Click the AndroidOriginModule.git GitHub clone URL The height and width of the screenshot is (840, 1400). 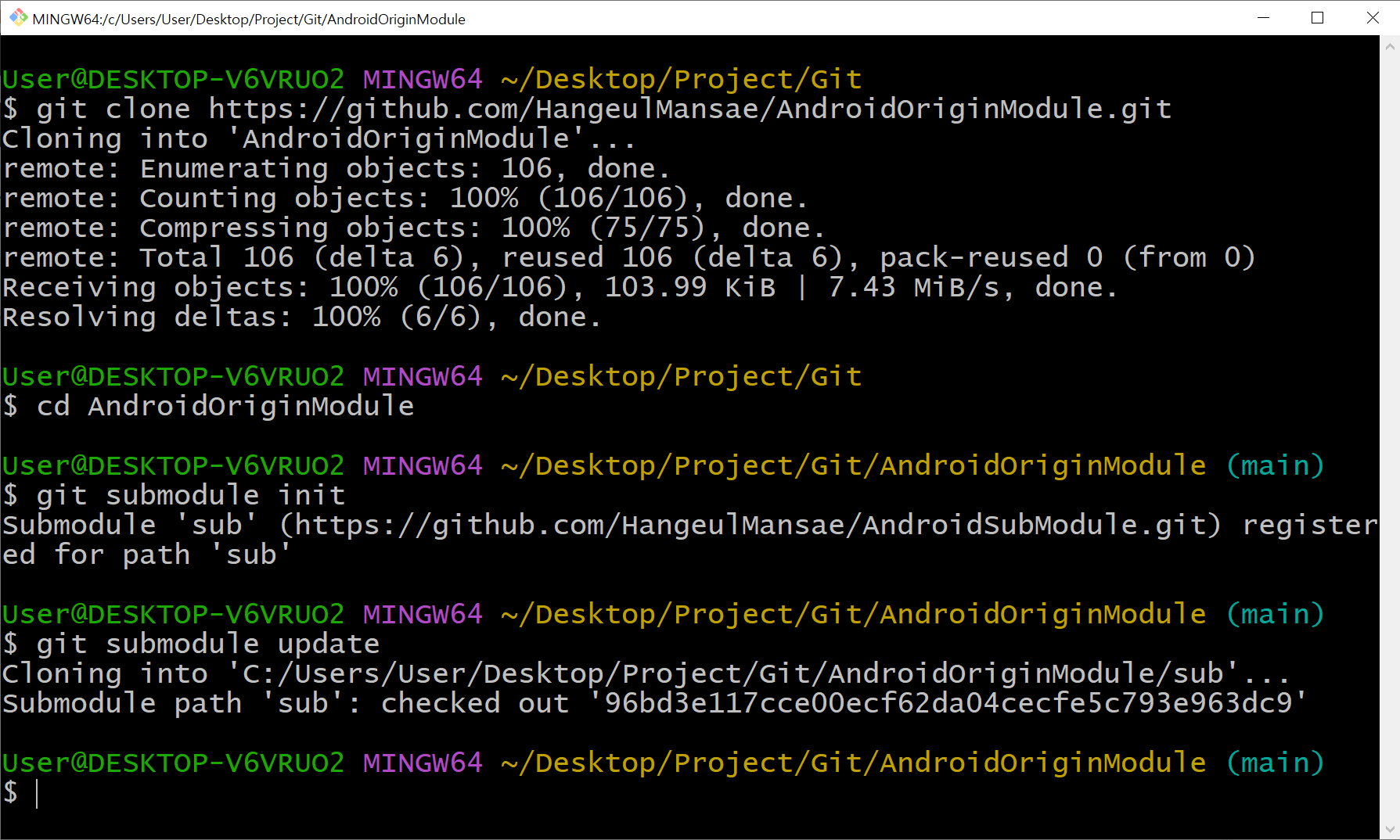tap(689, 109)
